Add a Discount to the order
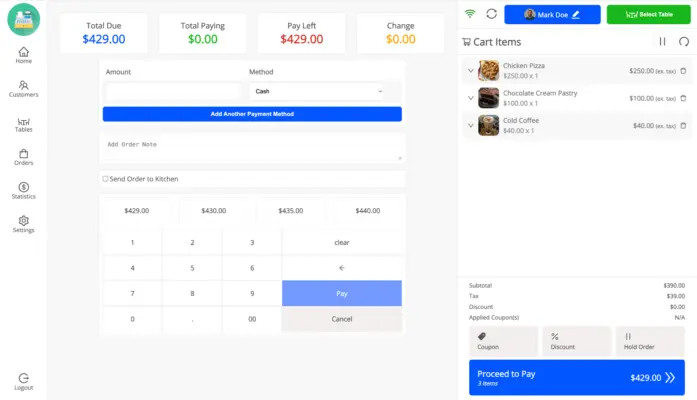The image size is (697, 400). 577,341
